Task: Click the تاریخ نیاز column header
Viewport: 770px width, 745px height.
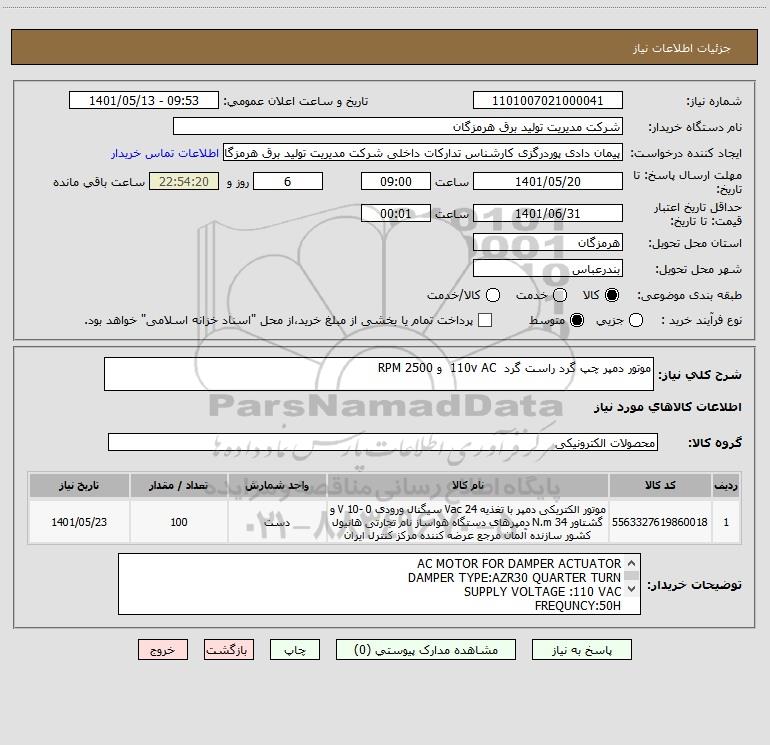Action: click(x=79, y=485)
